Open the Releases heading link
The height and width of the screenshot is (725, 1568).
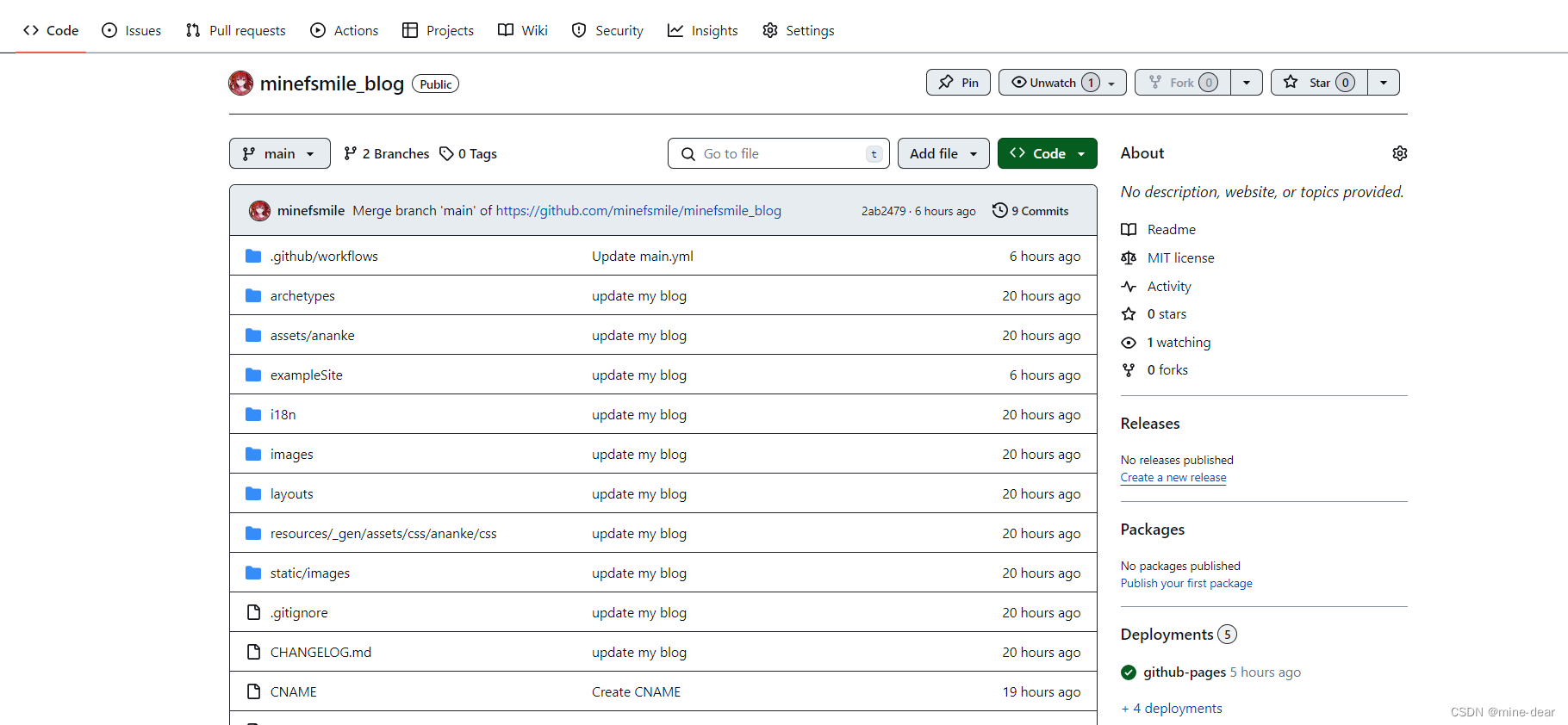pos(1150,424)
